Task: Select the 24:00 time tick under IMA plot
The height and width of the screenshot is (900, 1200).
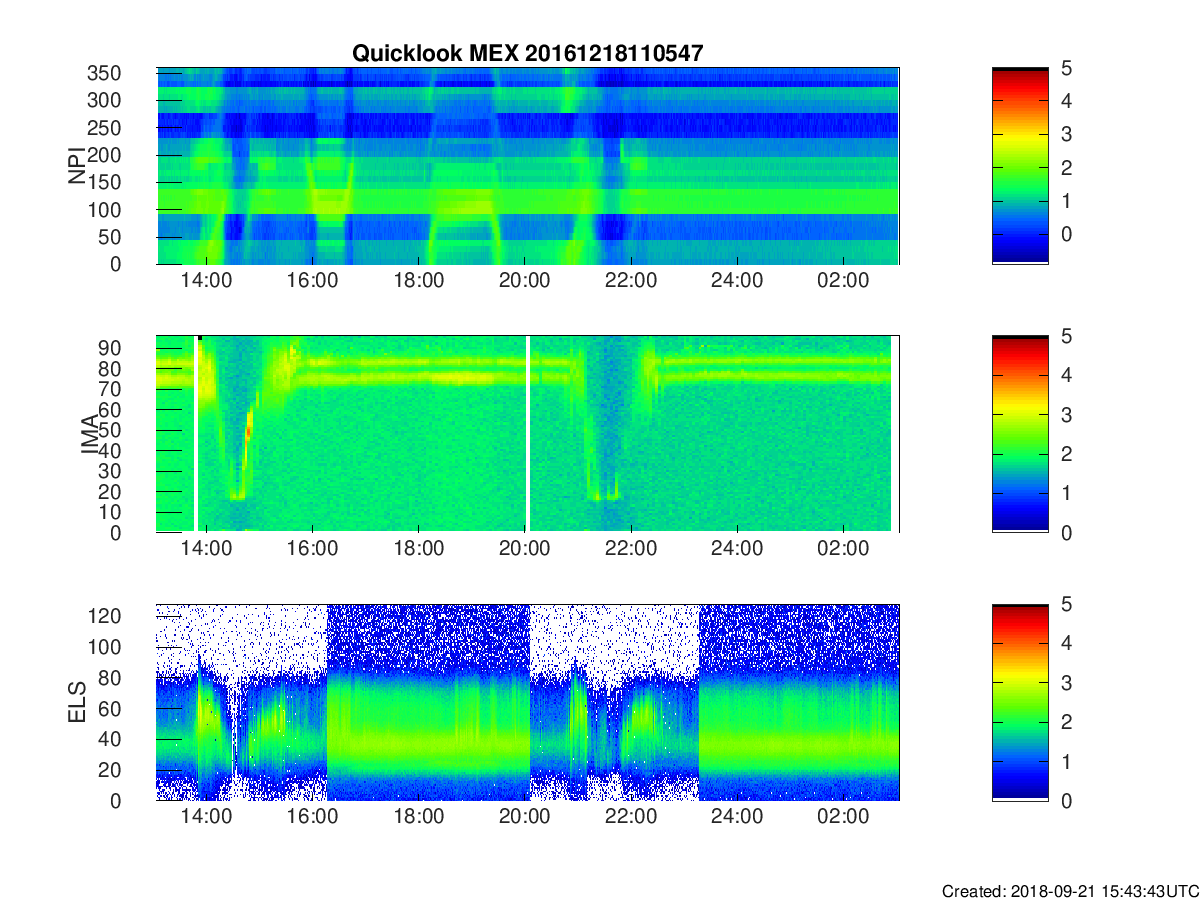Action: point(737,549)
